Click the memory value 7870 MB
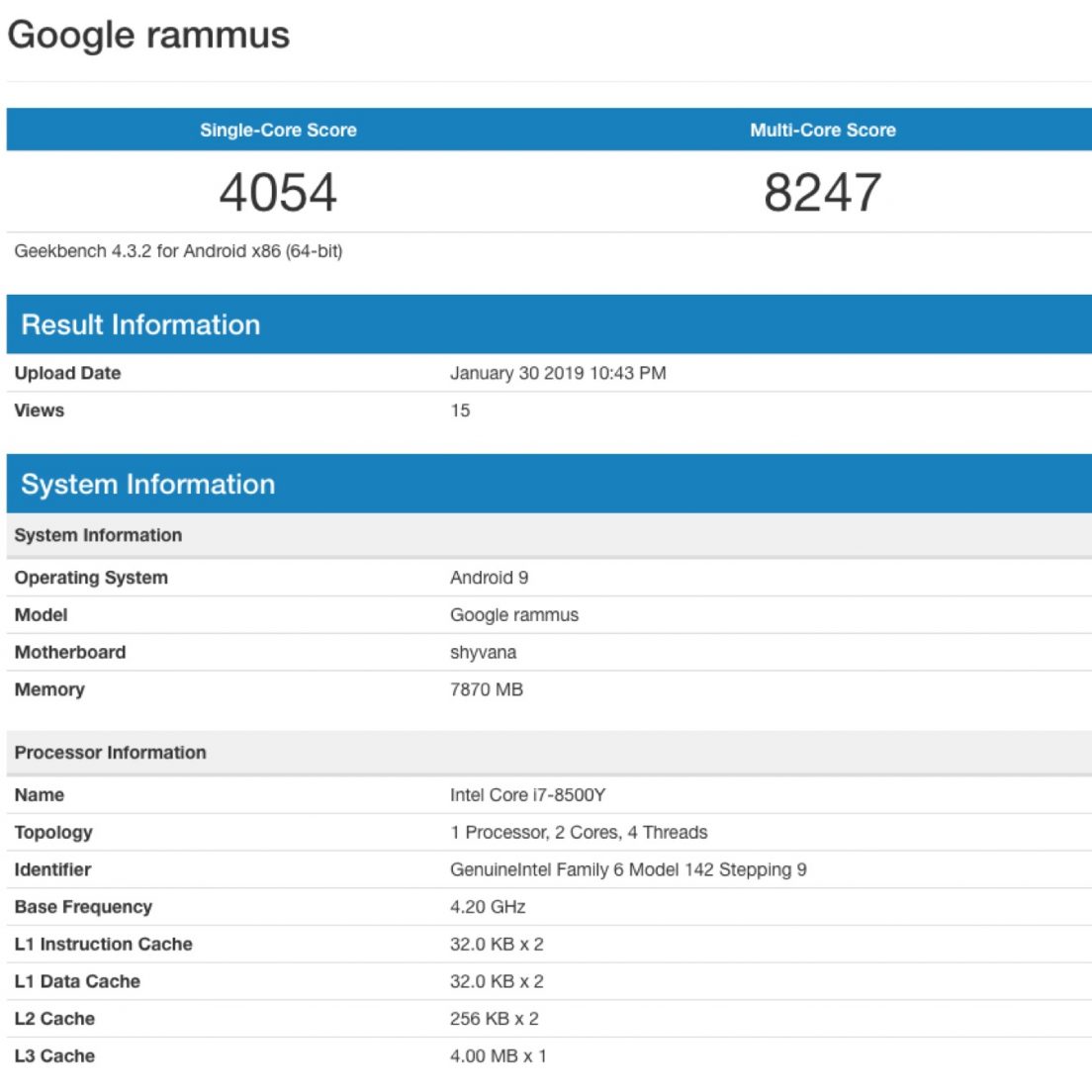 (486, 689)
